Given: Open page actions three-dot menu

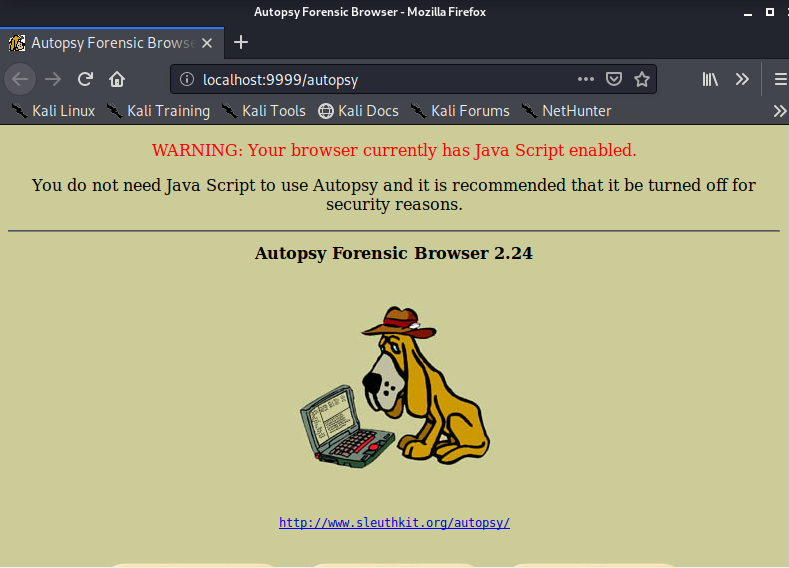Looking at the screenshot, I should pyautogui.click(x=586, y=79).
